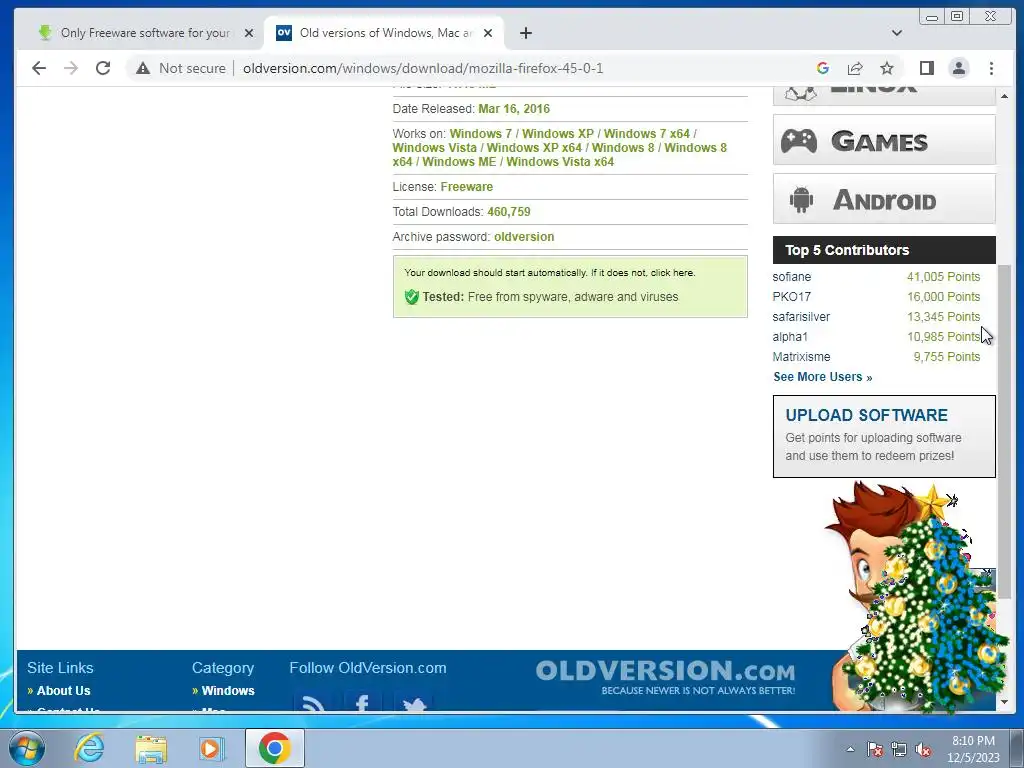Close the Old versions of Windows tab

pos(488,33)
